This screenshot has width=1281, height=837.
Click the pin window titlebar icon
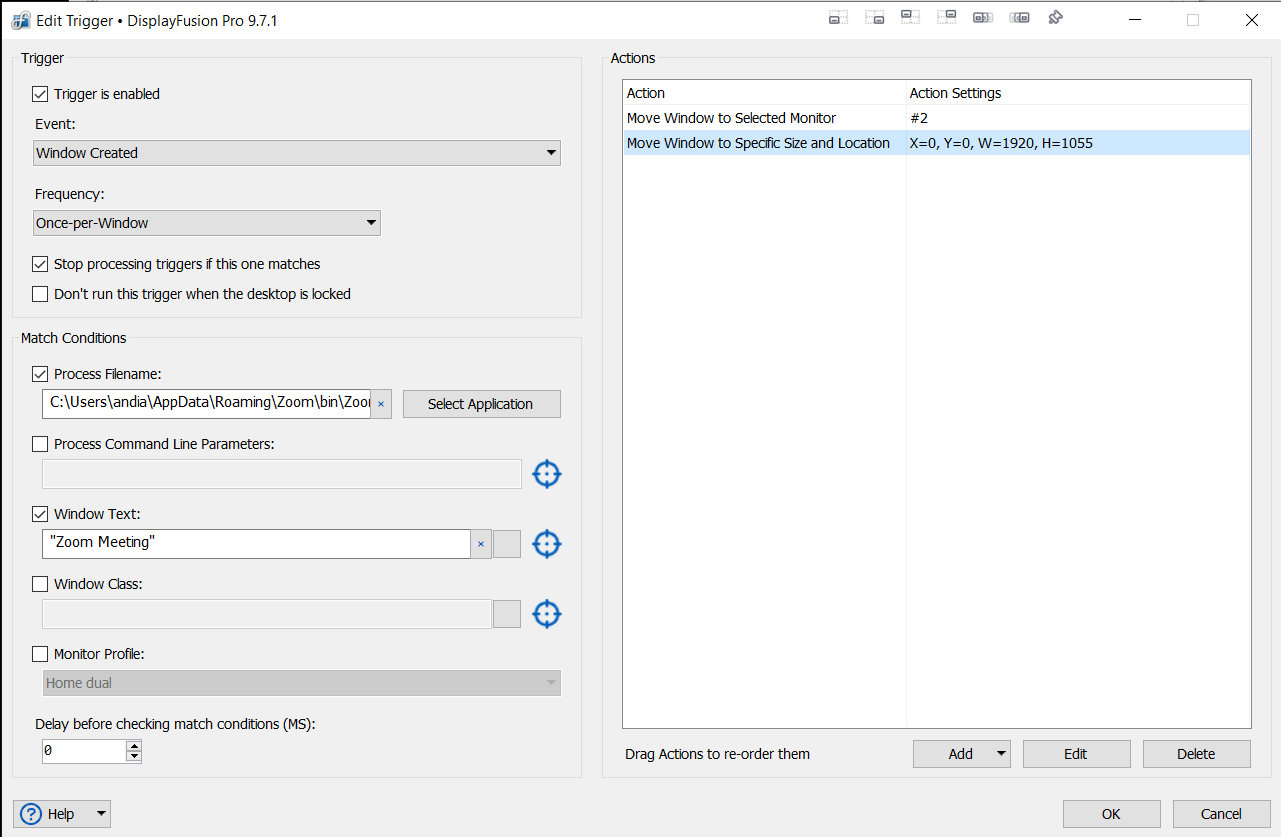pos(1055,18)
